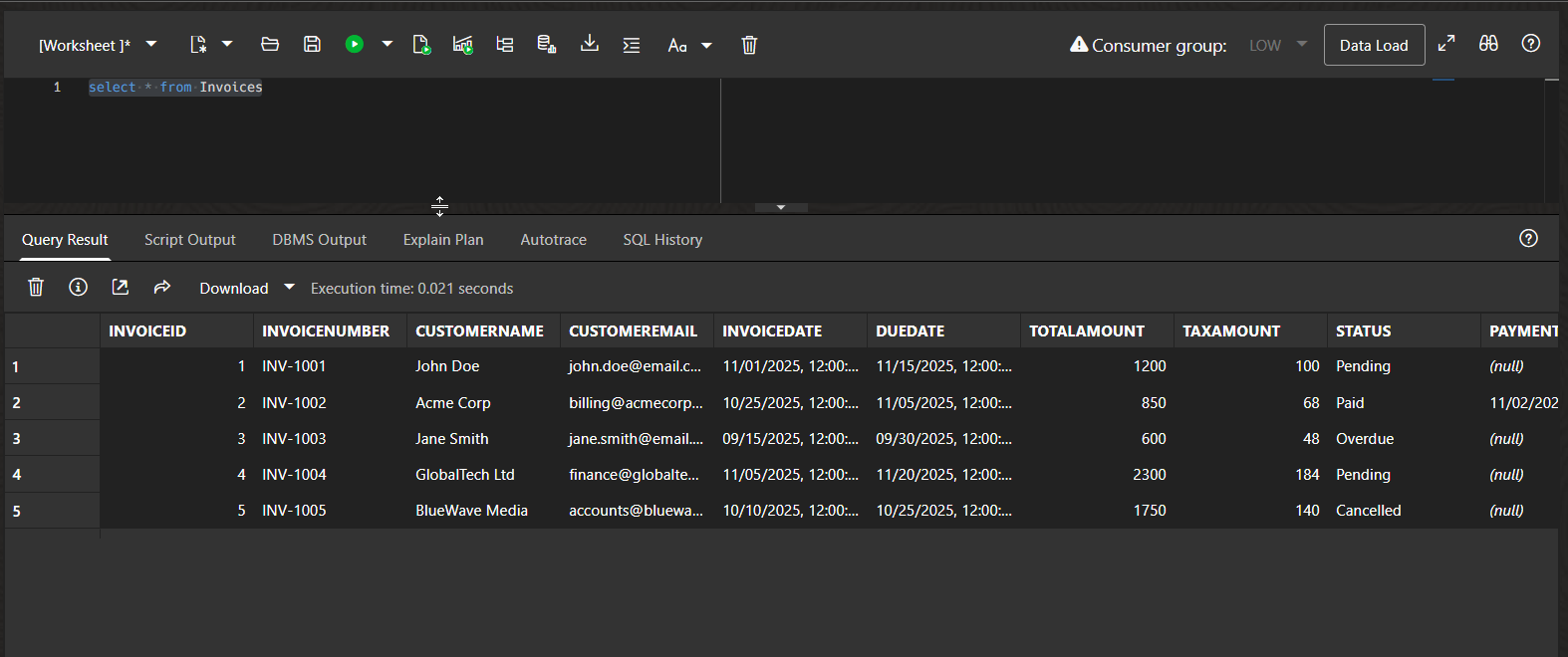Select the john.doe@email.c... cell
The image size is (1568, 657).
(638, 366)
